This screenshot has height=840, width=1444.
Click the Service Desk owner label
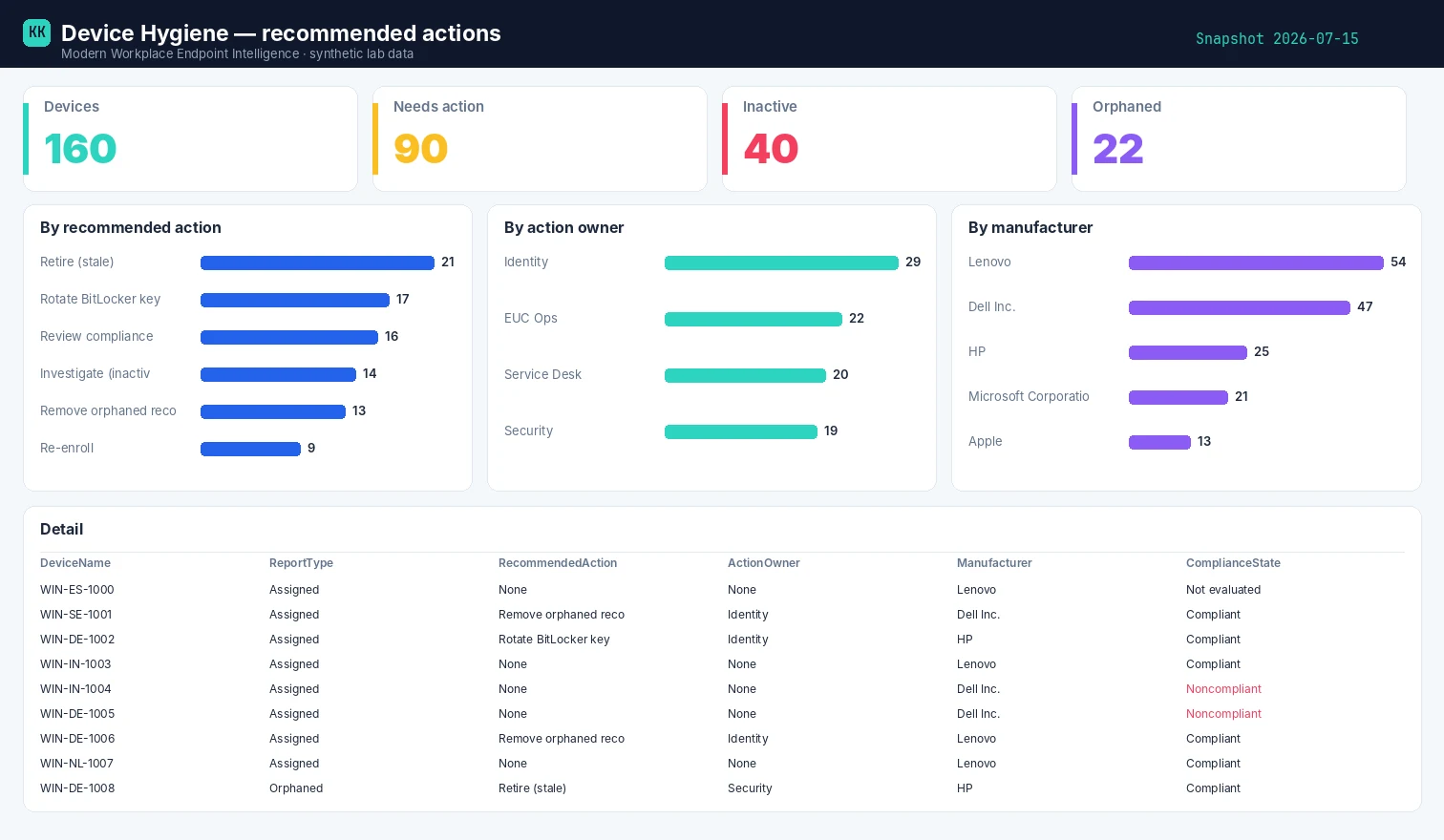click(x=542, y=374)
